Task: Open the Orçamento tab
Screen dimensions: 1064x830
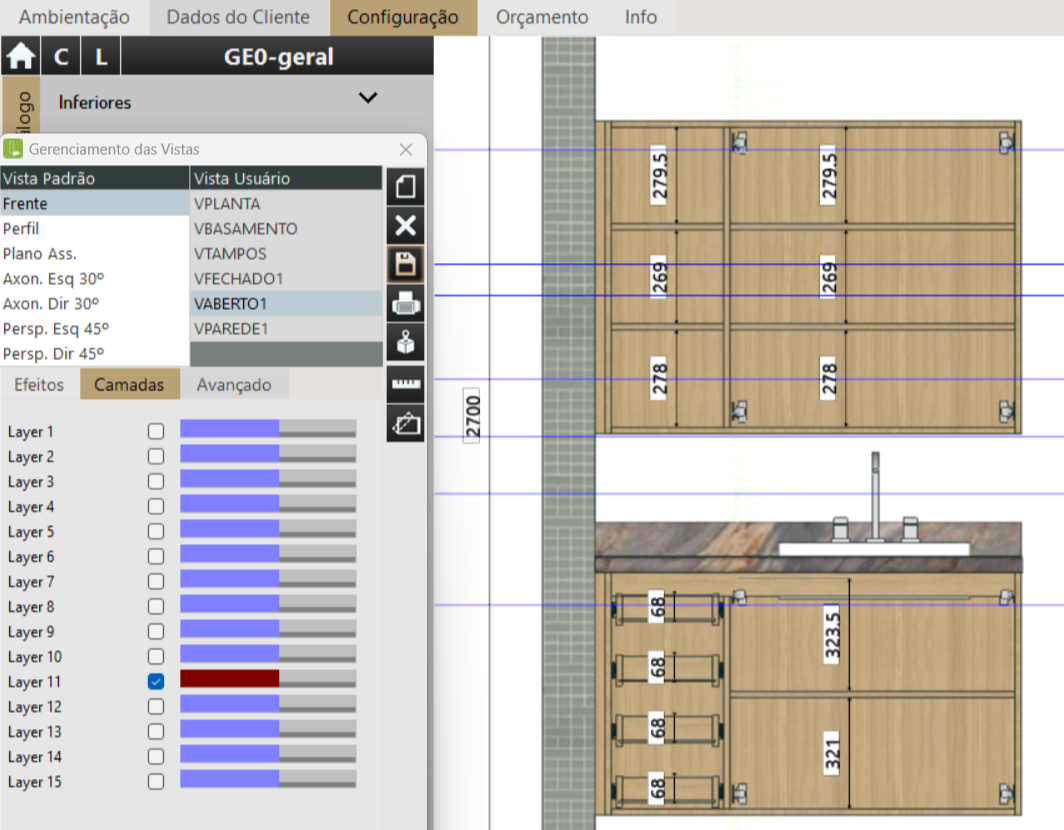Action: point(542,17)
